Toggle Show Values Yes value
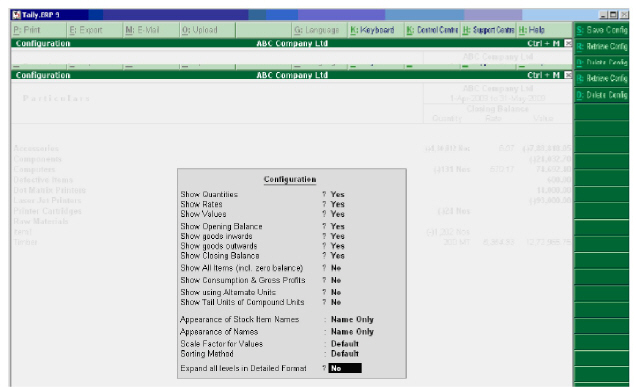Screen dimensions: 637x387 (337, 214)
